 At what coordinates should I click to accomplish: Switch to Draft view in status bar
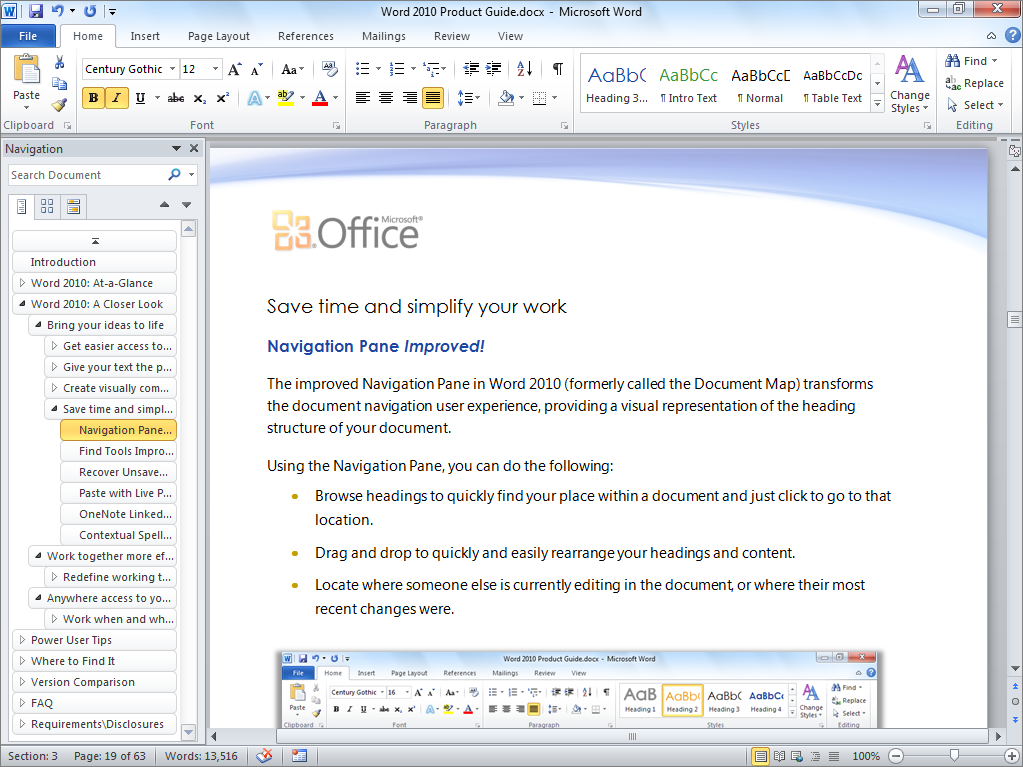pos(834,757)
